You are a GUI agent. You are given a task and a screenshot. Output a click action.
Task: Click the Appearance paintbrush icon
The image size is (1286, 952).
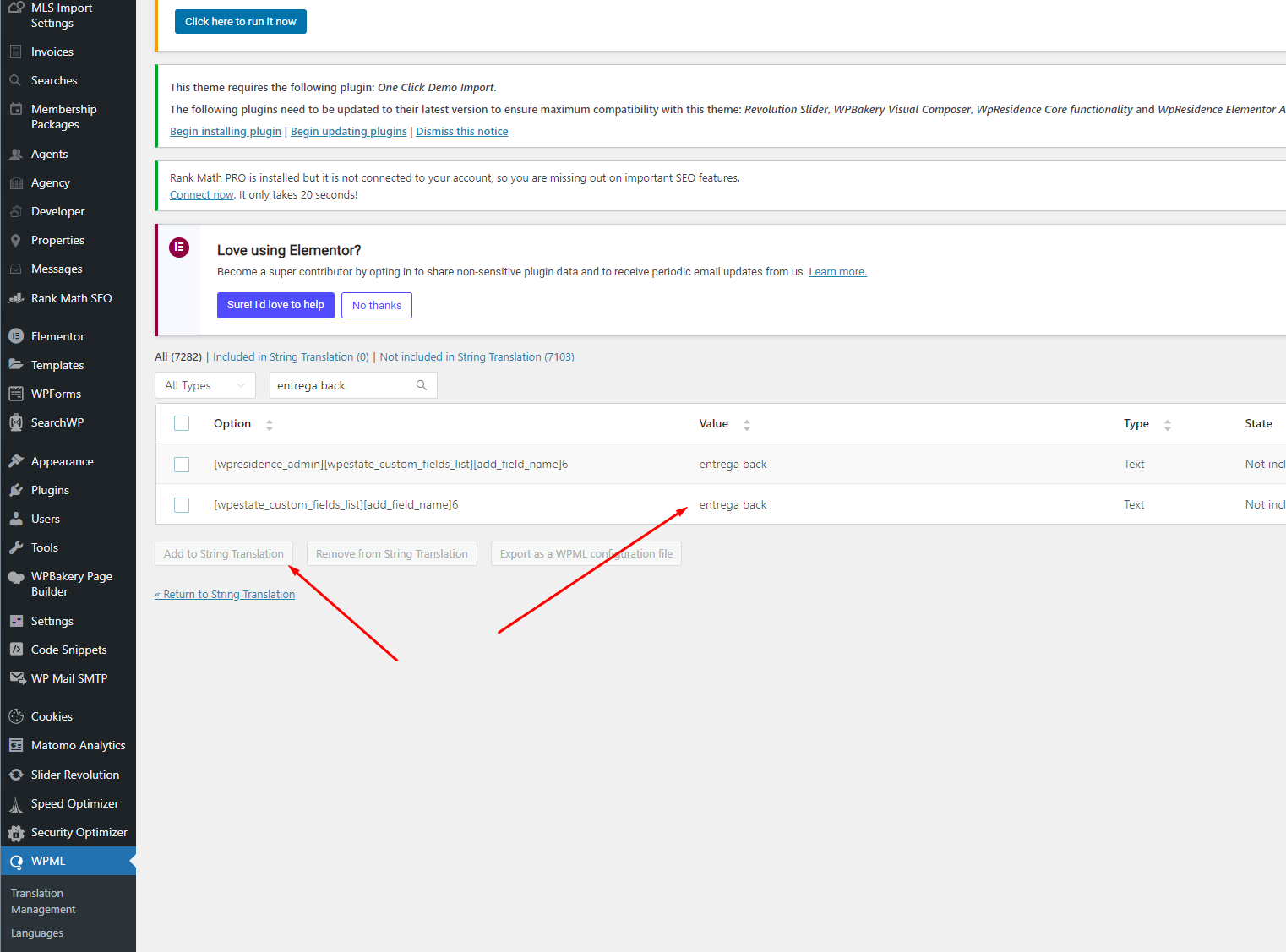click(x=16, y=461)
